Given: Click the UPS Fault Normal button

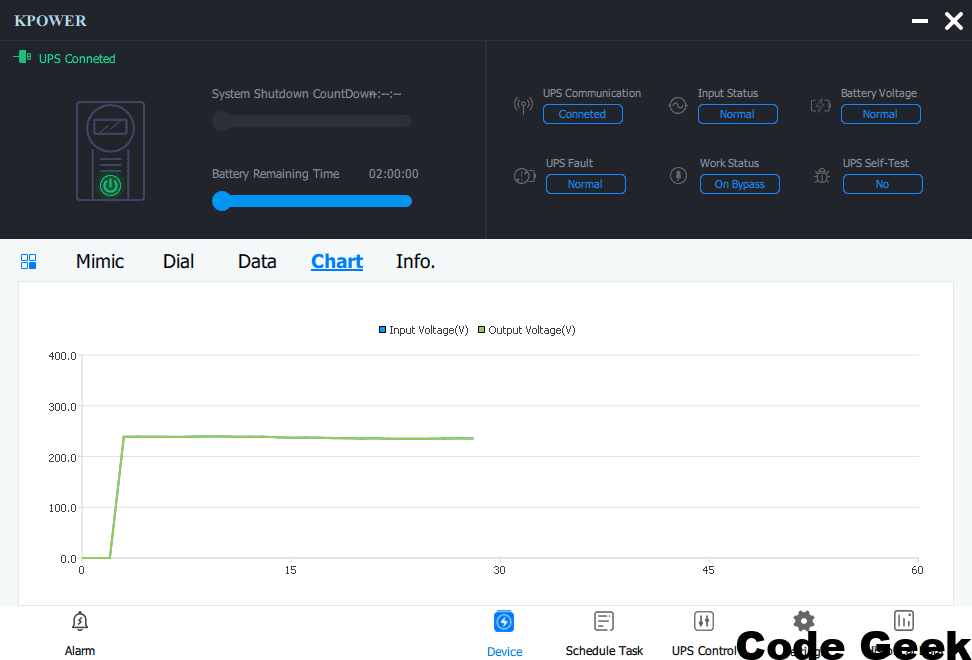Looking at the screenshot, I should 586,184.
